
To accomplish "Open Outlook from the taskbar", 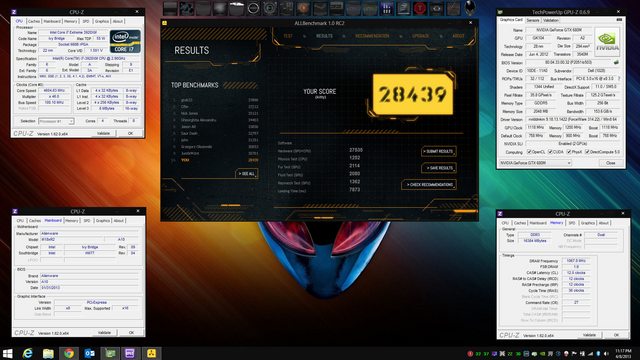I will click(x=89, y=353).
